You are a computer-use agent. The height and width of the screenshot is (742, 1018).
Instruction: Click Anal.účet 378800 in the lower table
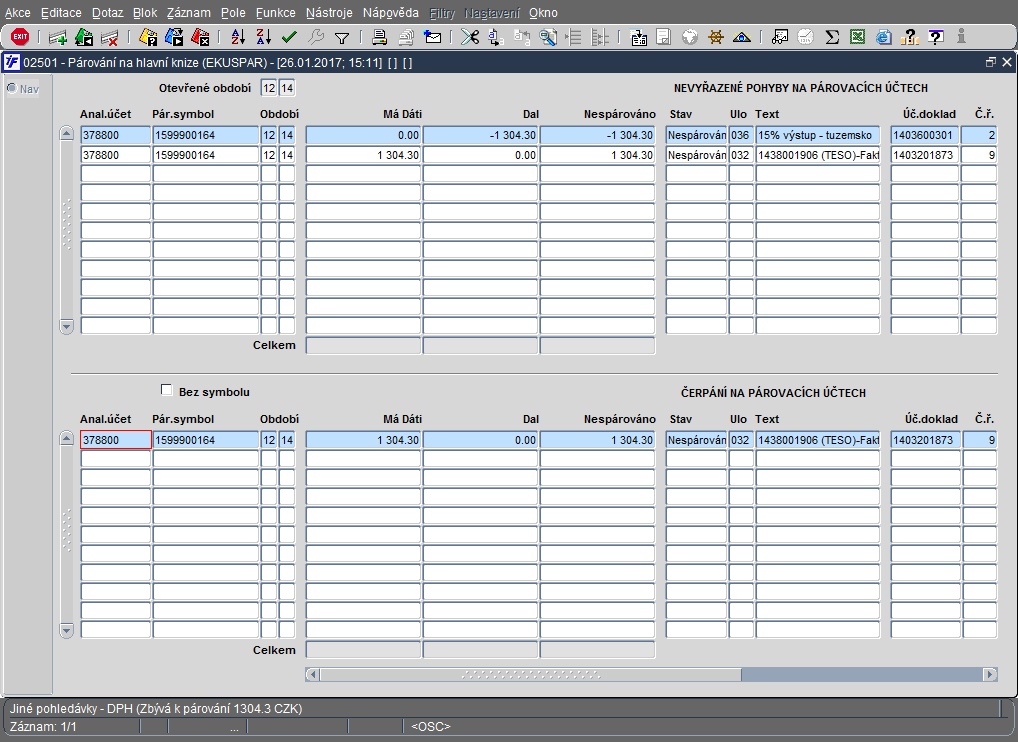tap(116, 439)
